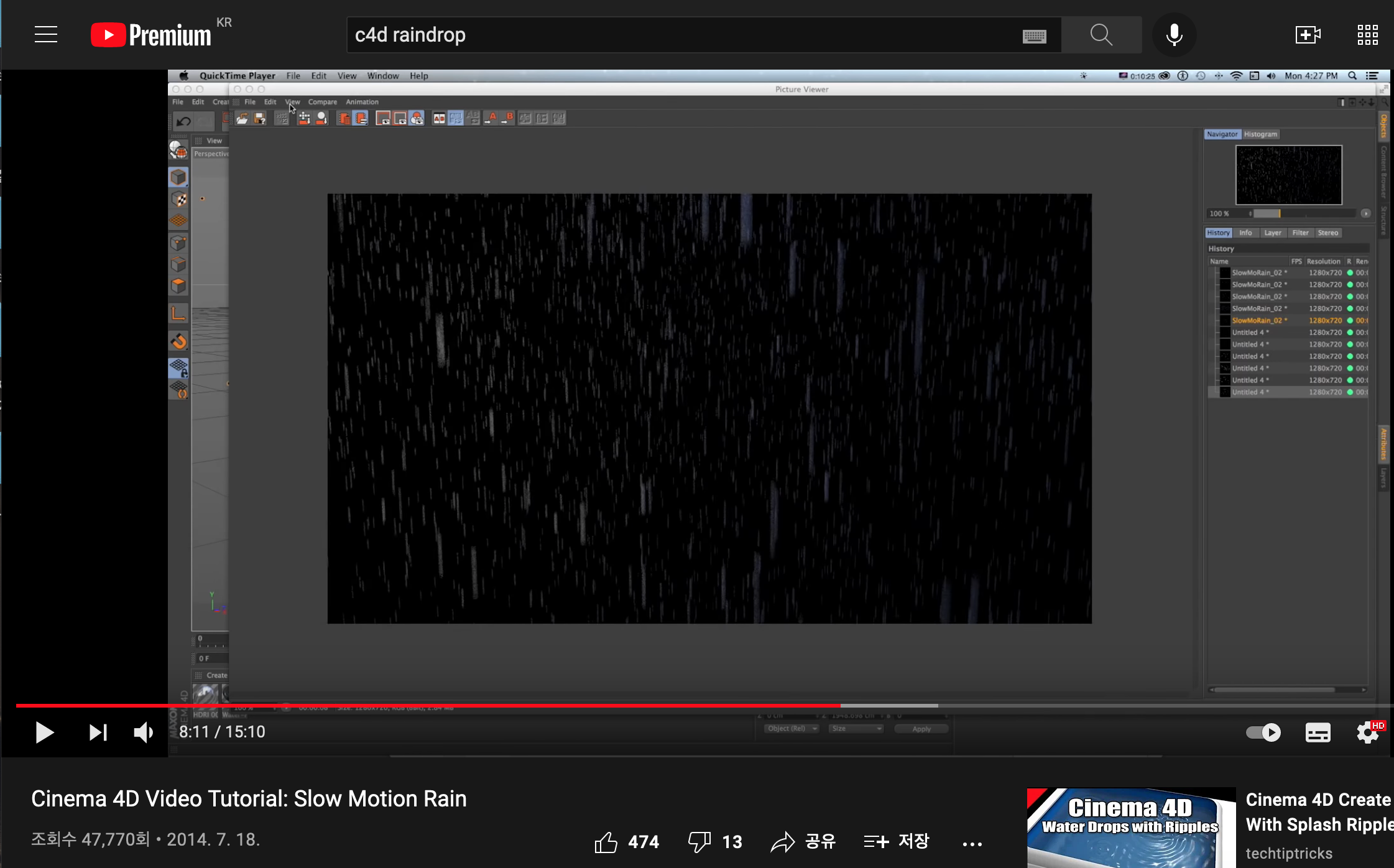1394x868 pixels.
Task: Open the YouTube apps grid
Action: tap(1367, 35)
